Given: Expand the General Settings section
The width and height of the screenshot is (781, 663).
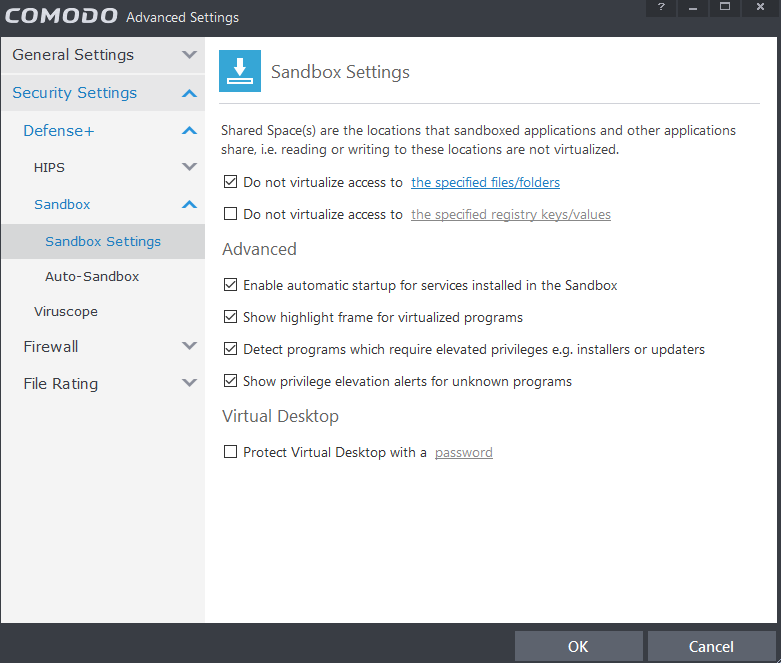Looking at the screenshot, I should pos(189,55).
